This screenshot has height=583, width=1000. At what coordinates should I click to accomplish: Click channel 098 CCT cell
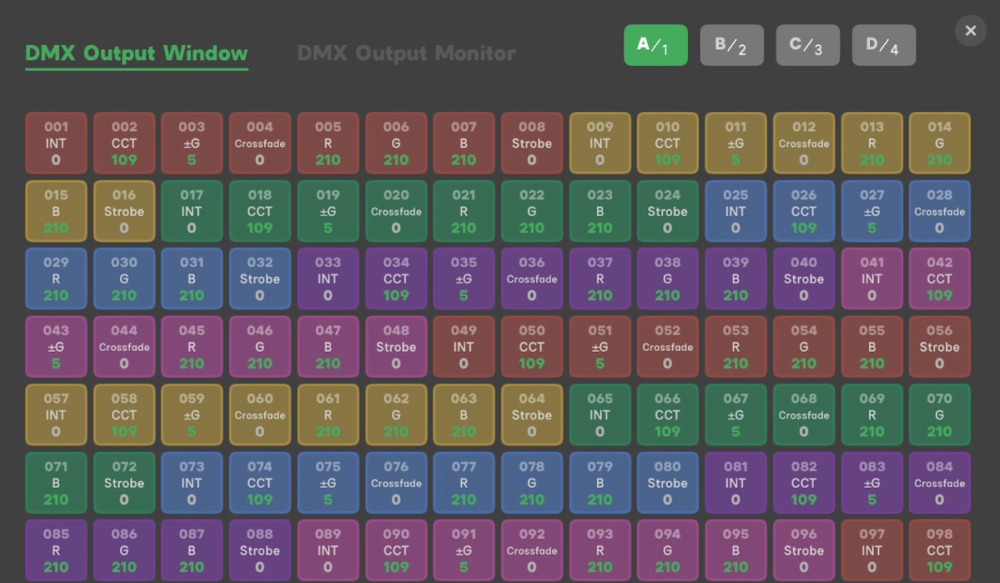(939, 550)
